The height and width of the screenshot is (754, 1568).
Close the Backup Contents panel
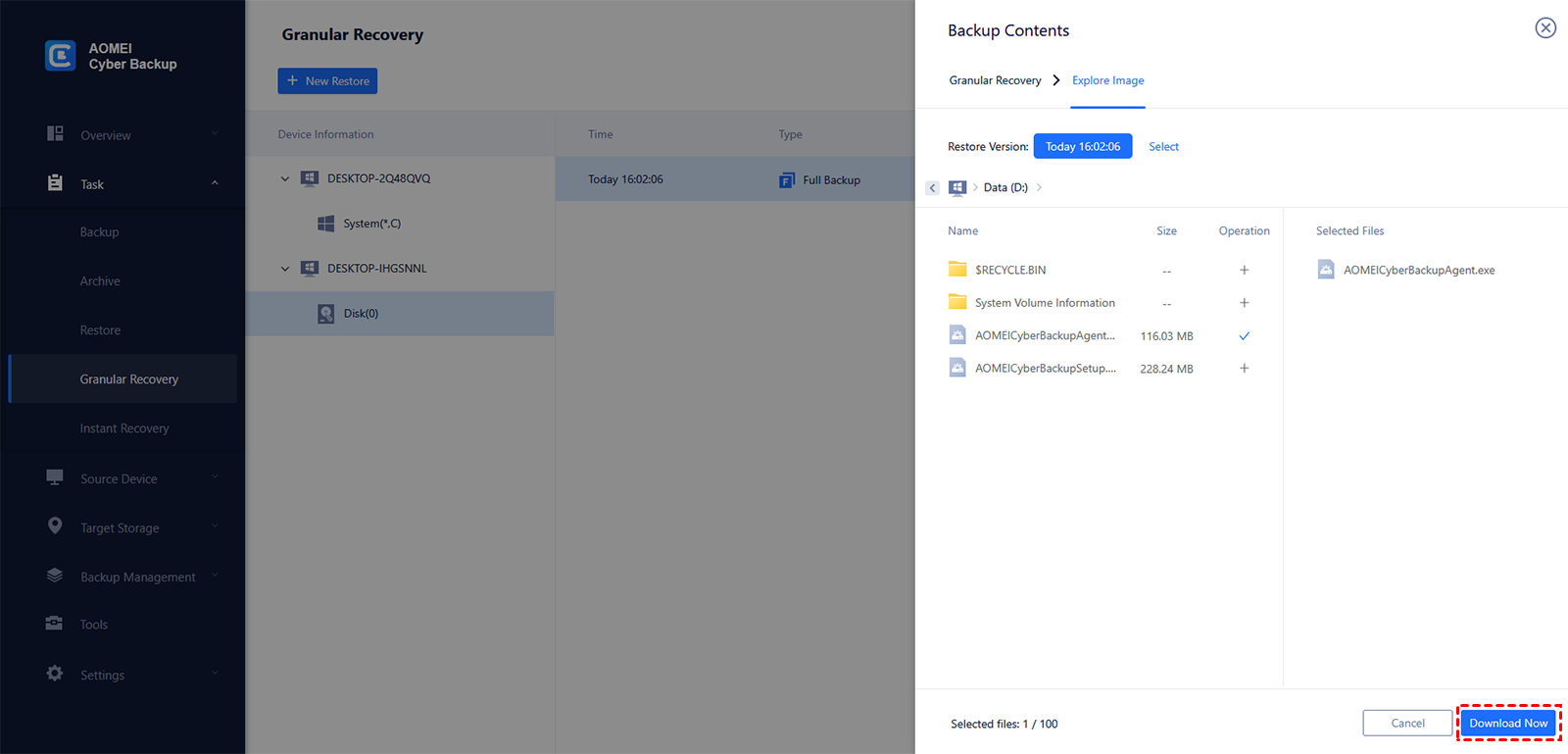(x=1544, y=27)
